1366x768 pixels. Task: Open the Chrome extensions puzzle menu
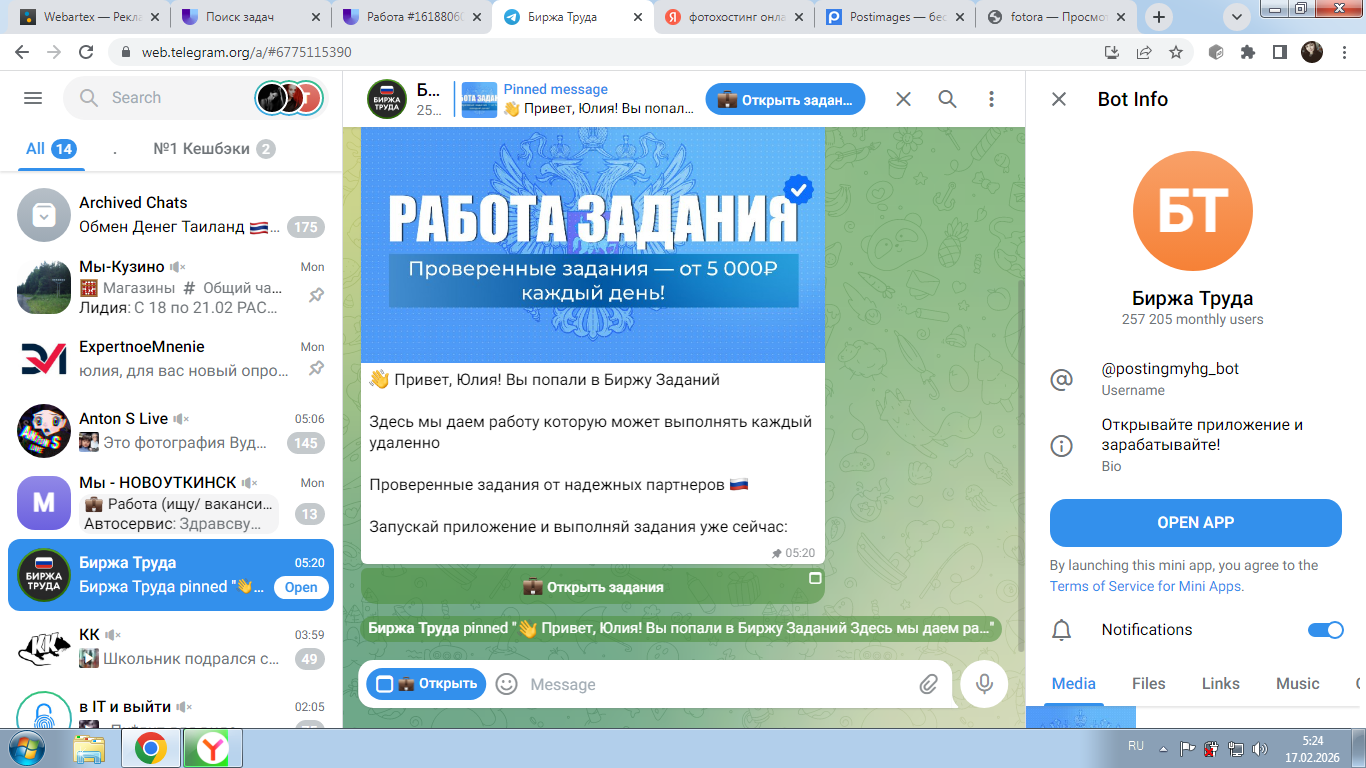click(1248, 52)
